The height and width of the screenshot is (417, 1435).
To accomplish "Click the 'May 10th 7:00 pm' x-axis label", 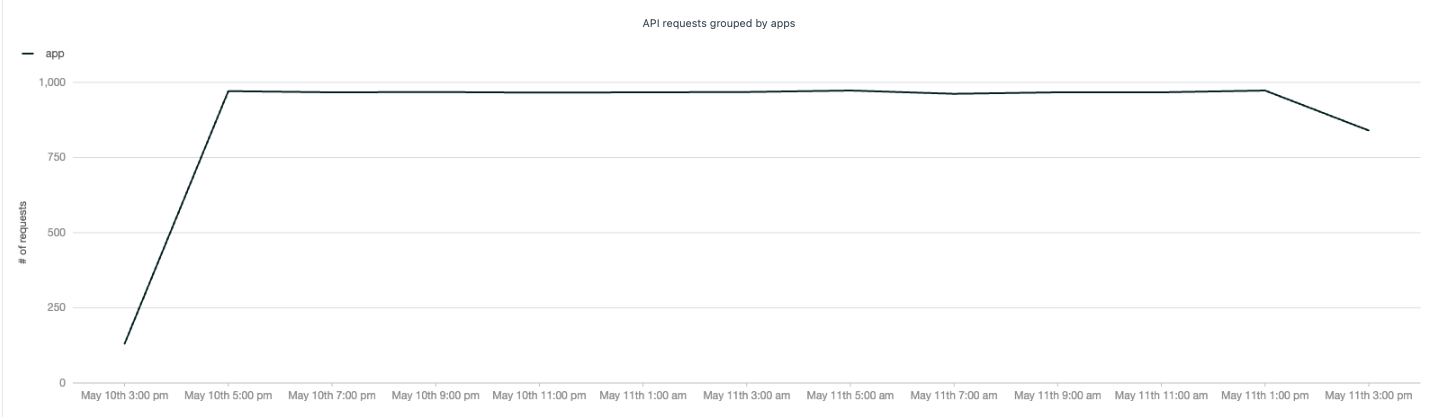I will coord(332,395).
